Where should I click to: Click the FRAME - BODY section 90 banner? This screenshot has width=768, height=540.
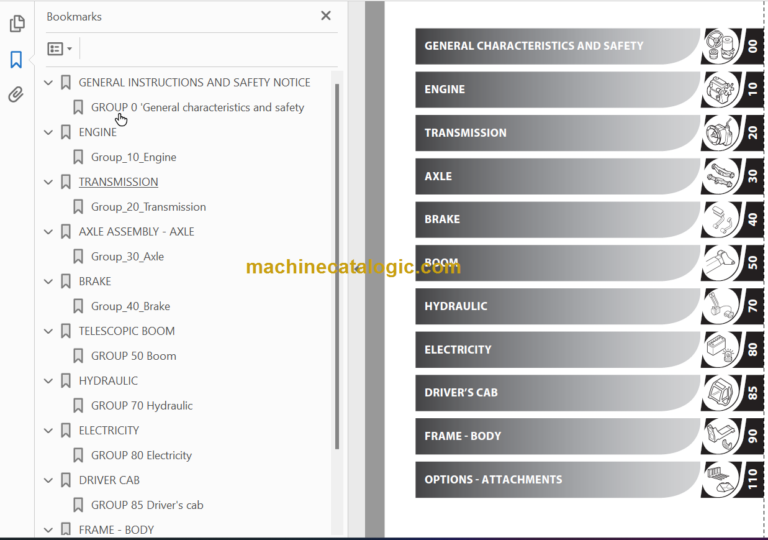pos(589,436)
